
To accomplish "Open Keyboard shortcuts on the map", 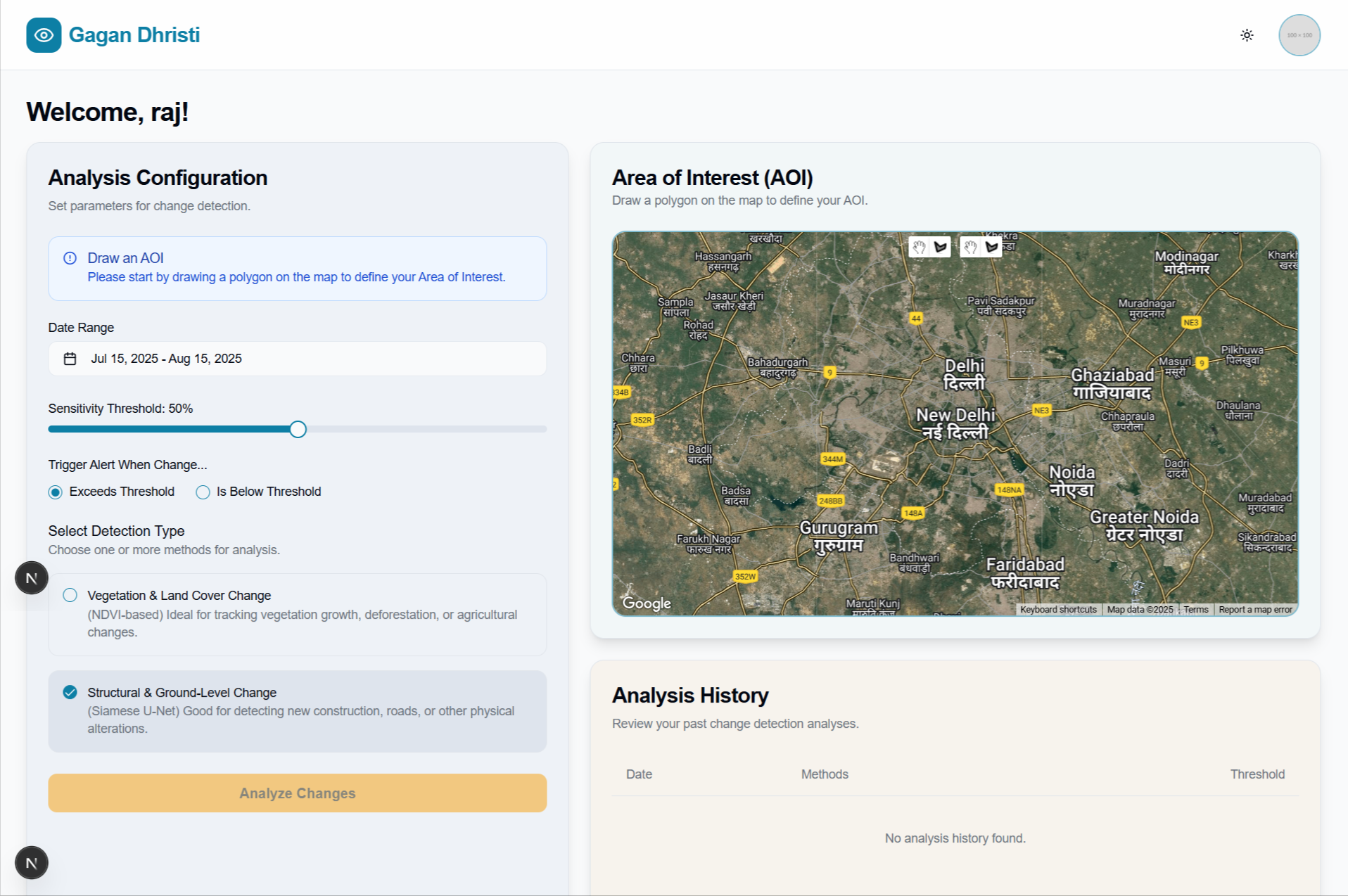I will pos(1058,610).
